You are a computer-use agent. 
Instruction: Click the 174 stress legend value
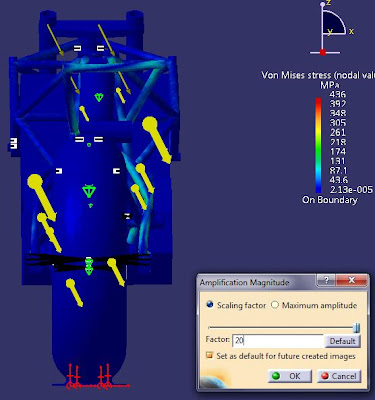click(x=337, y=151)
